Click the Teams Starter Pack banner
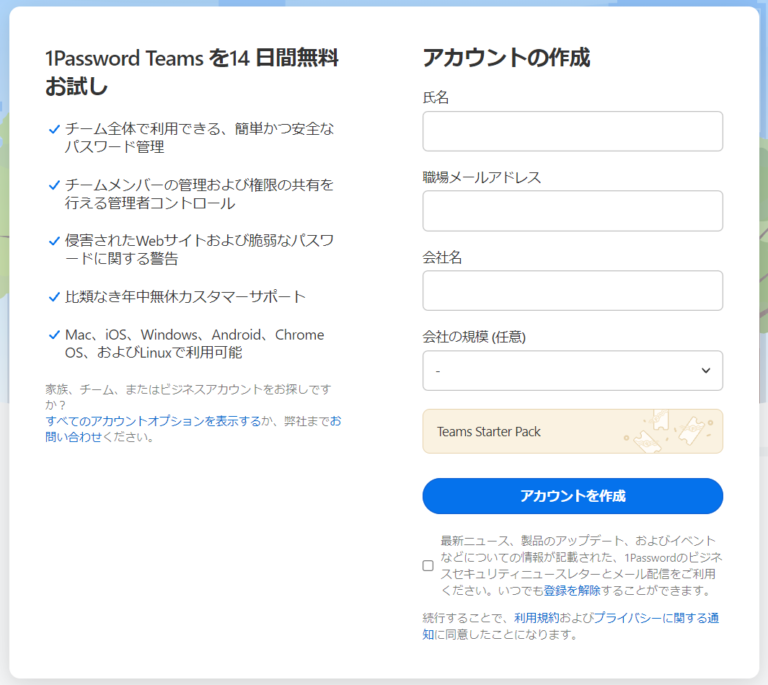Image resolution: width=768 pixels, height=685 pixels. pos(573,431)
